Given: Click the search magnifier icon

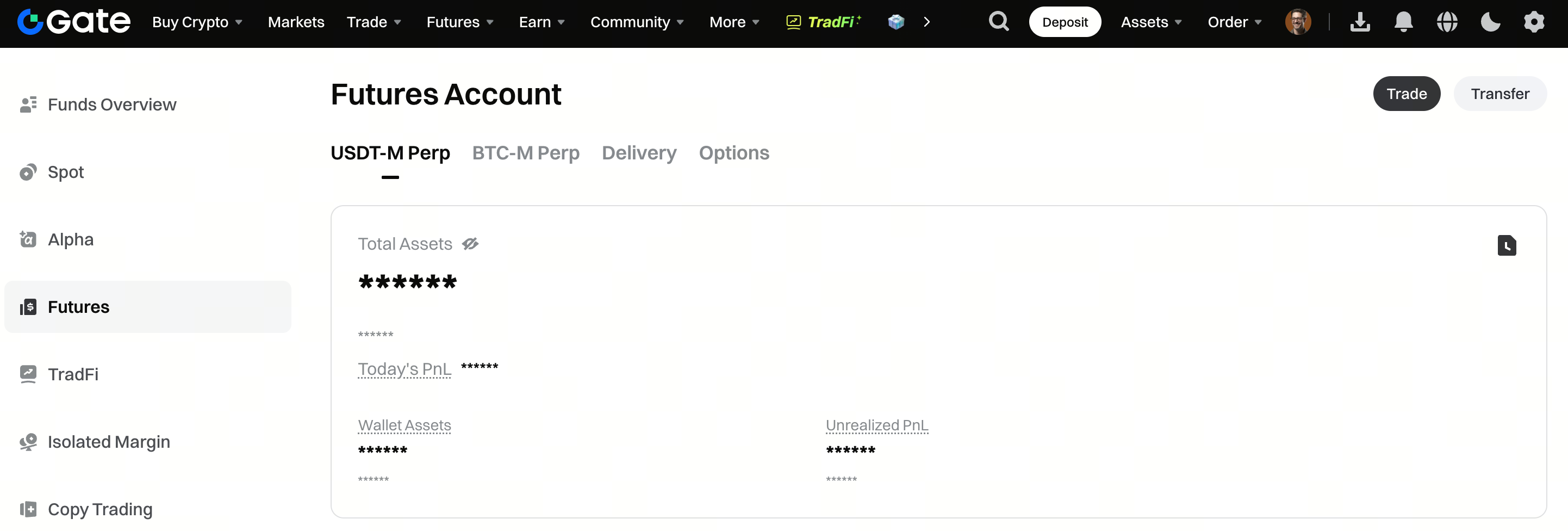Looking at the screenshot, I should (998, 22).
